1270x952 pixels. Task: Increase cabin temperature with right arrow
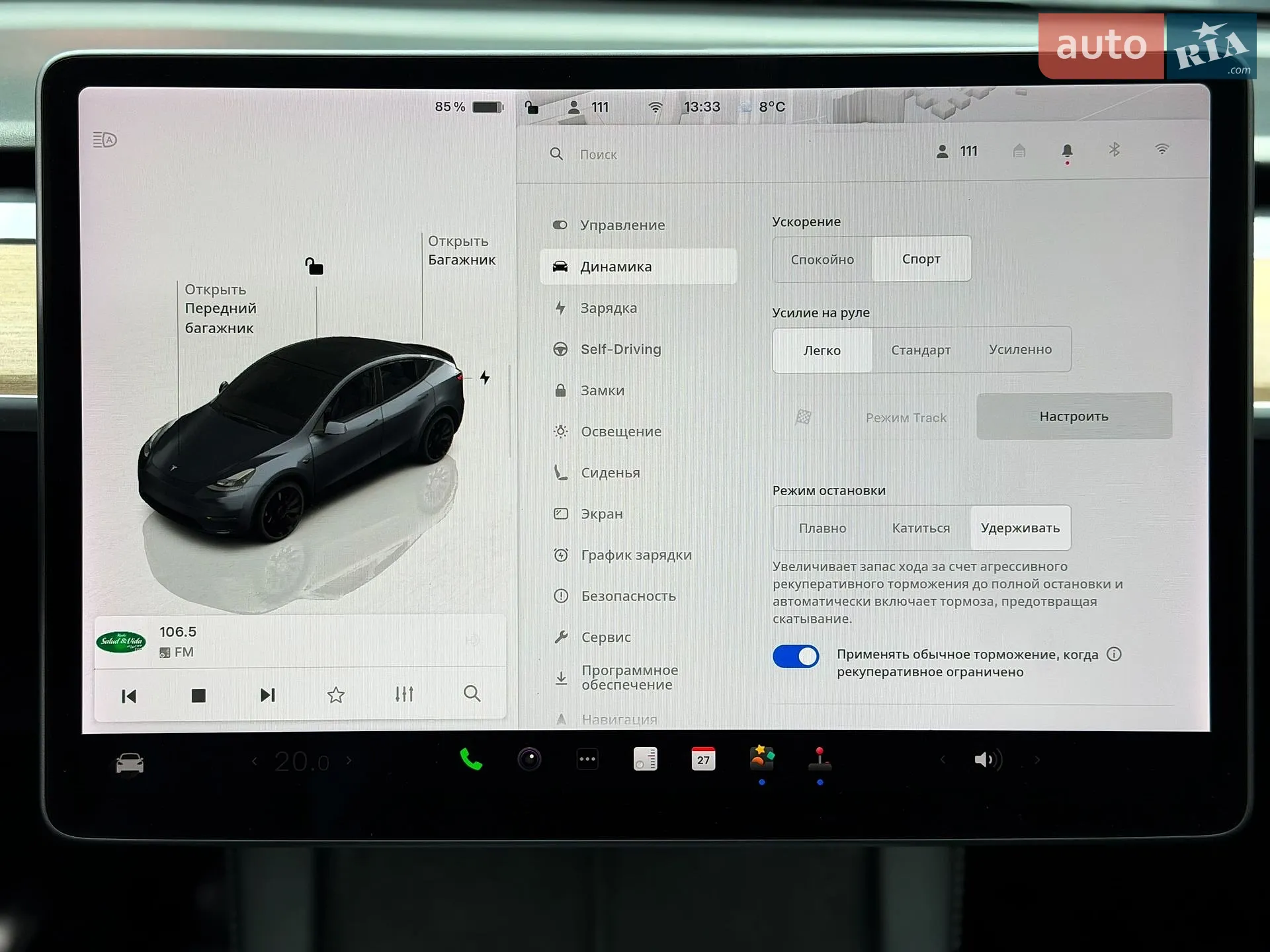(349, 761)
